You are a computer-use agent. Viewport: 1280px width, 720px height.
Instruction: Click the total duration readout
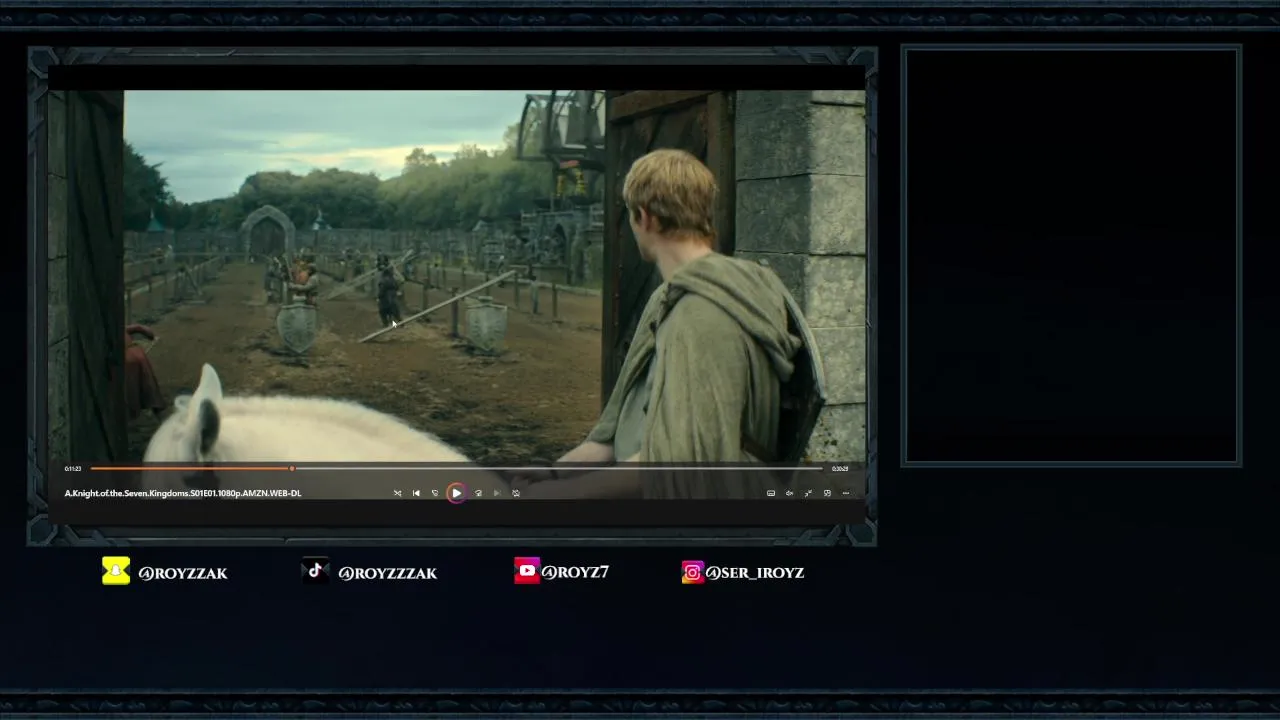pyautogui.click(x=840, y=468)
